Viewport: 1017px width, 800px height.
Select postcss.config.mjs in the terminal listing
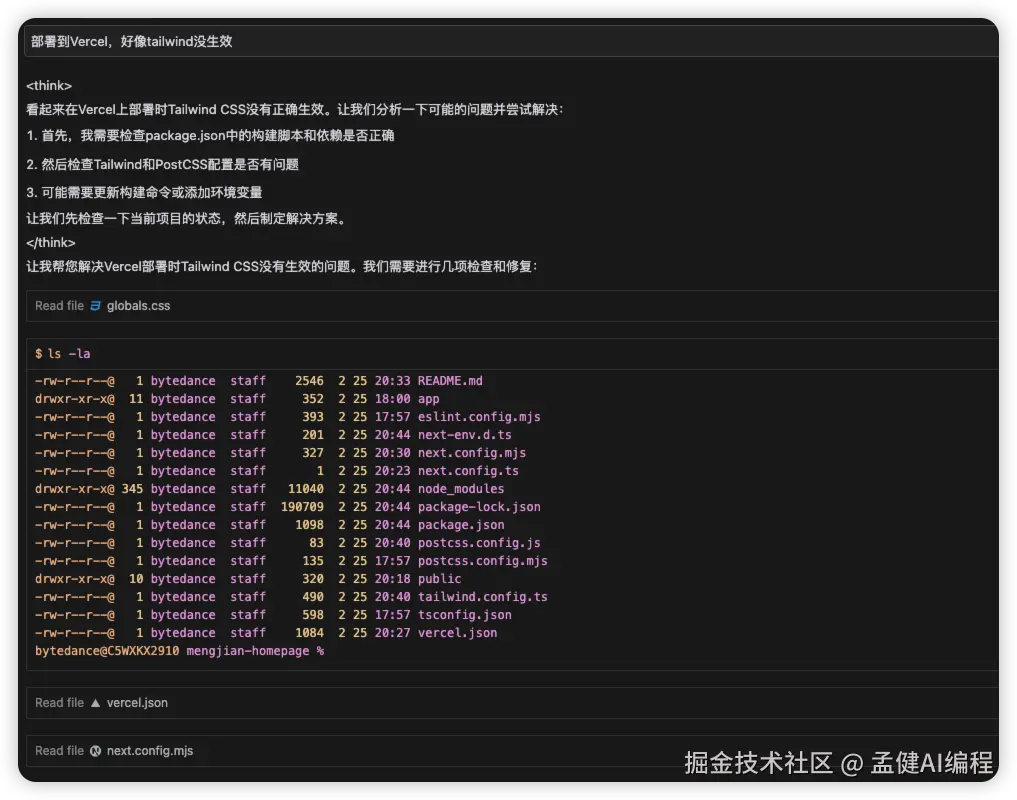pyautogui.click(x=483, y=561)
